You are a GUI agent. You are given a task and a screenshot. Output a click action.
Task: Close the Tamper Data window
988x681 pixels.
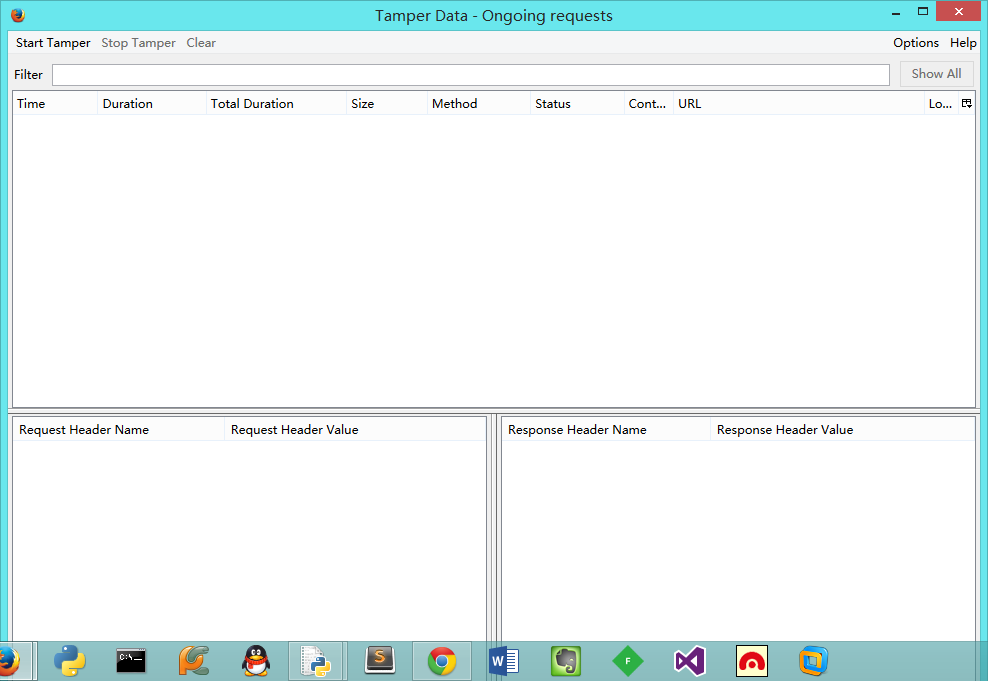pyautogui.click(x=958, y=11)
